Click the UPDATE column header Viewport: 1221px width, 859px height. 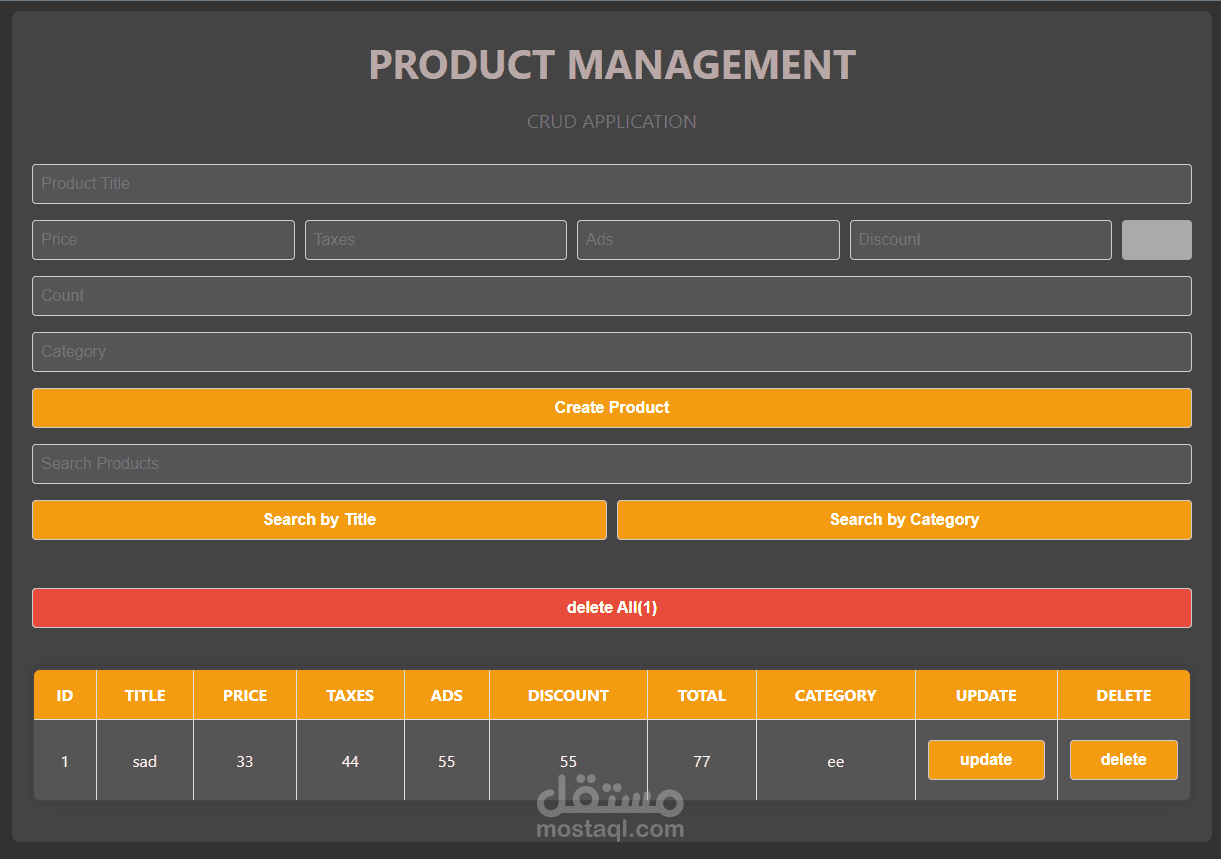point(986,695)
